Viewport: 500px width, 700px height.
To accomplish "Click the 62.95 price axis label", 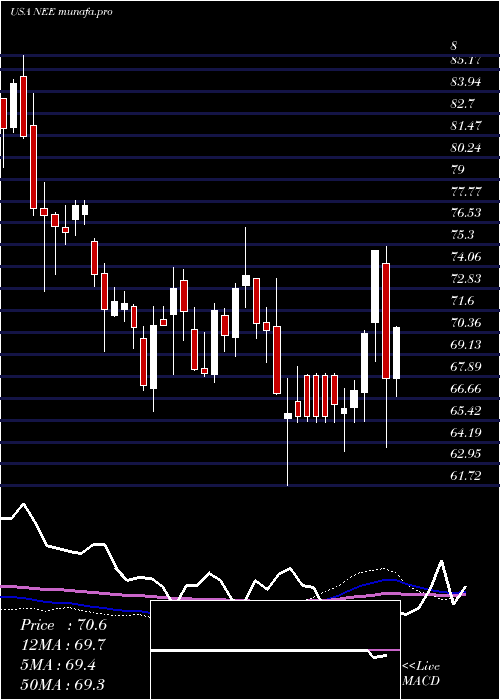I will click(x=466, y=454).
